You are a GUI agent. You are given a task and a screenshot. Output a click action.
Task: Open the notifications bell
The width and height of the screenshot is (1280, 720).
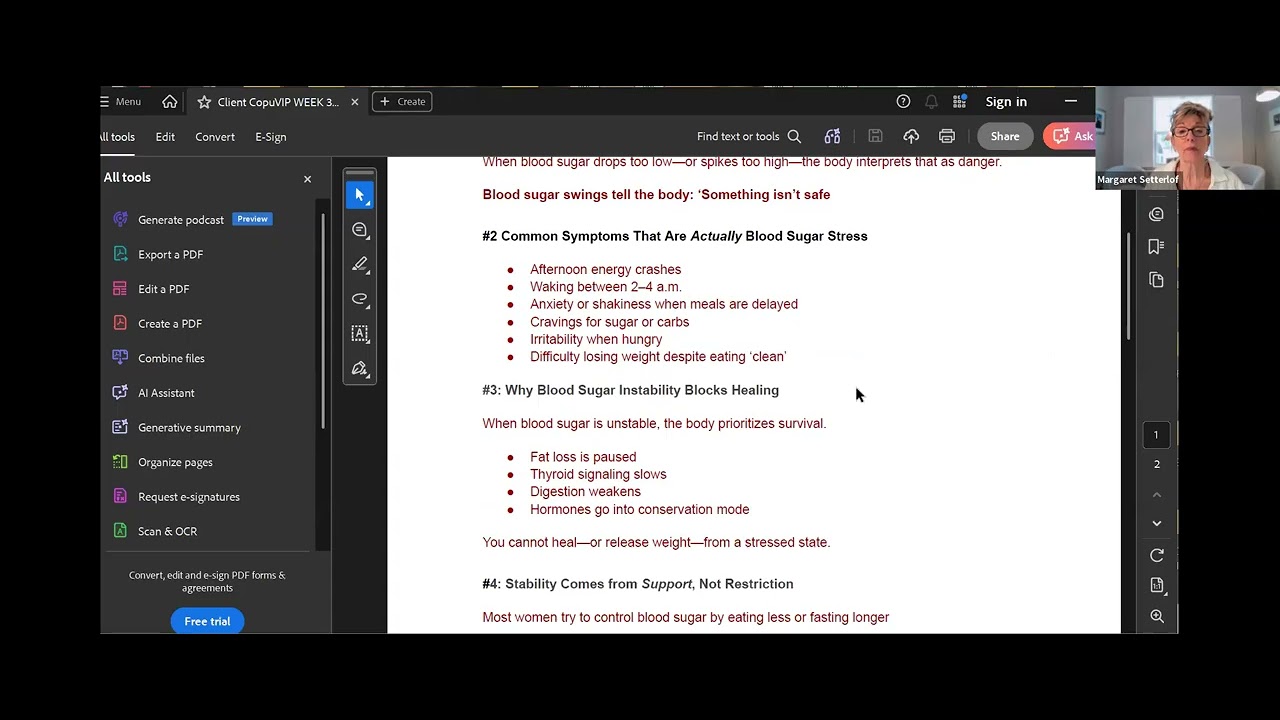click(x=931, y=101)
